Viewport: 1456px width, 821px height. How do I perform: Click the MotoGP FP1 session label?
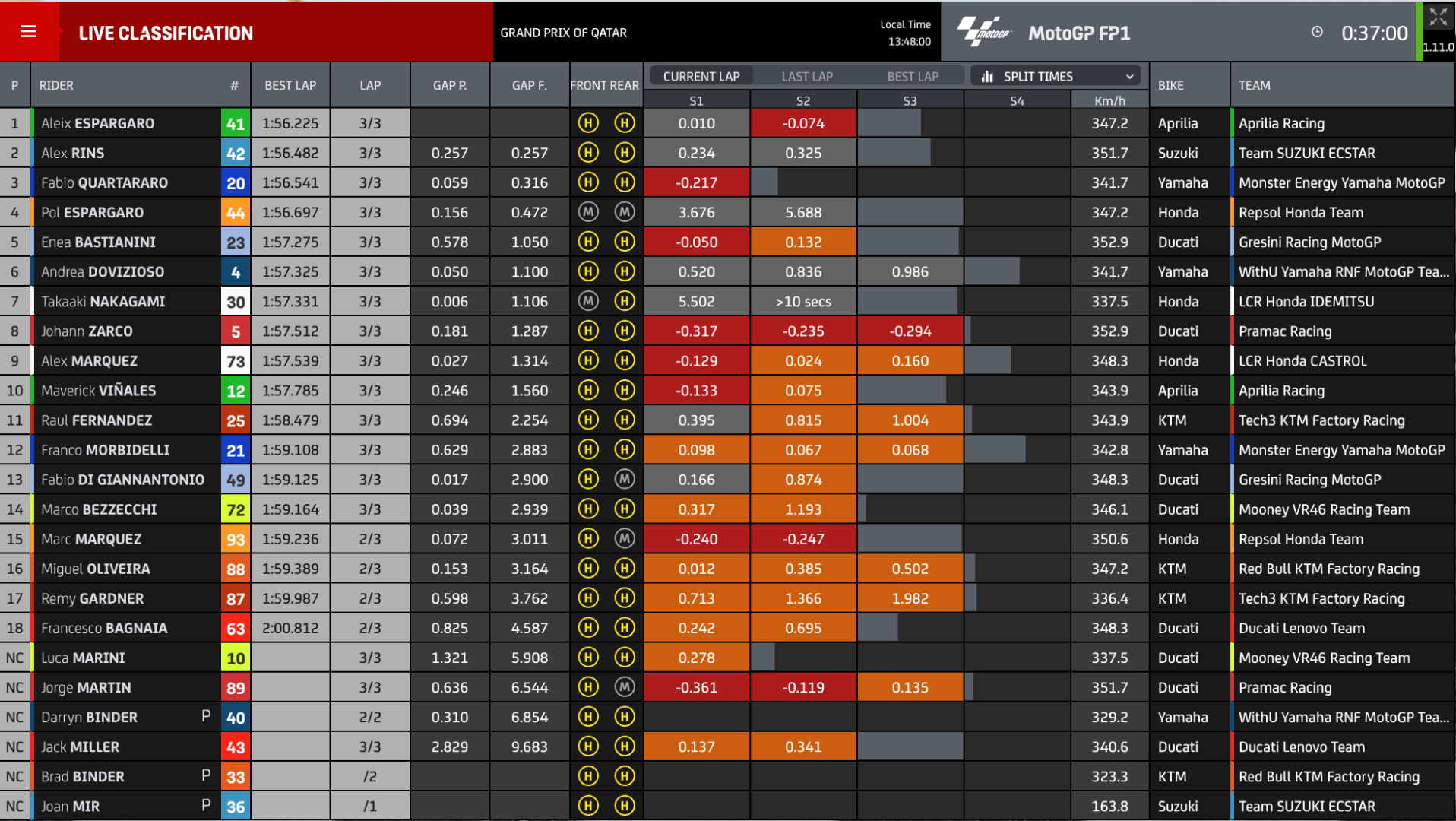[1079, 33]
